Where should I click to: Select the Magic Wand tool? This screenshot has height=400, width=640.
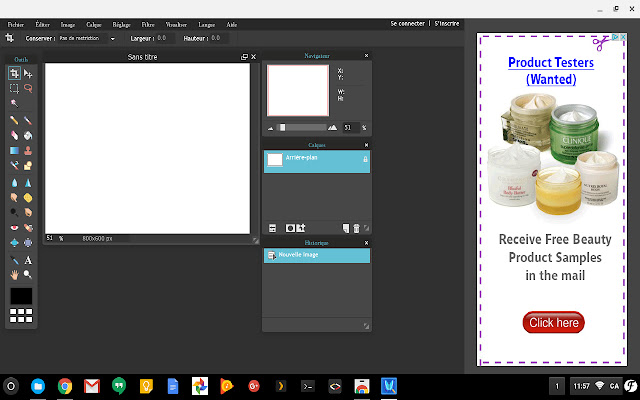coord(14,103)
